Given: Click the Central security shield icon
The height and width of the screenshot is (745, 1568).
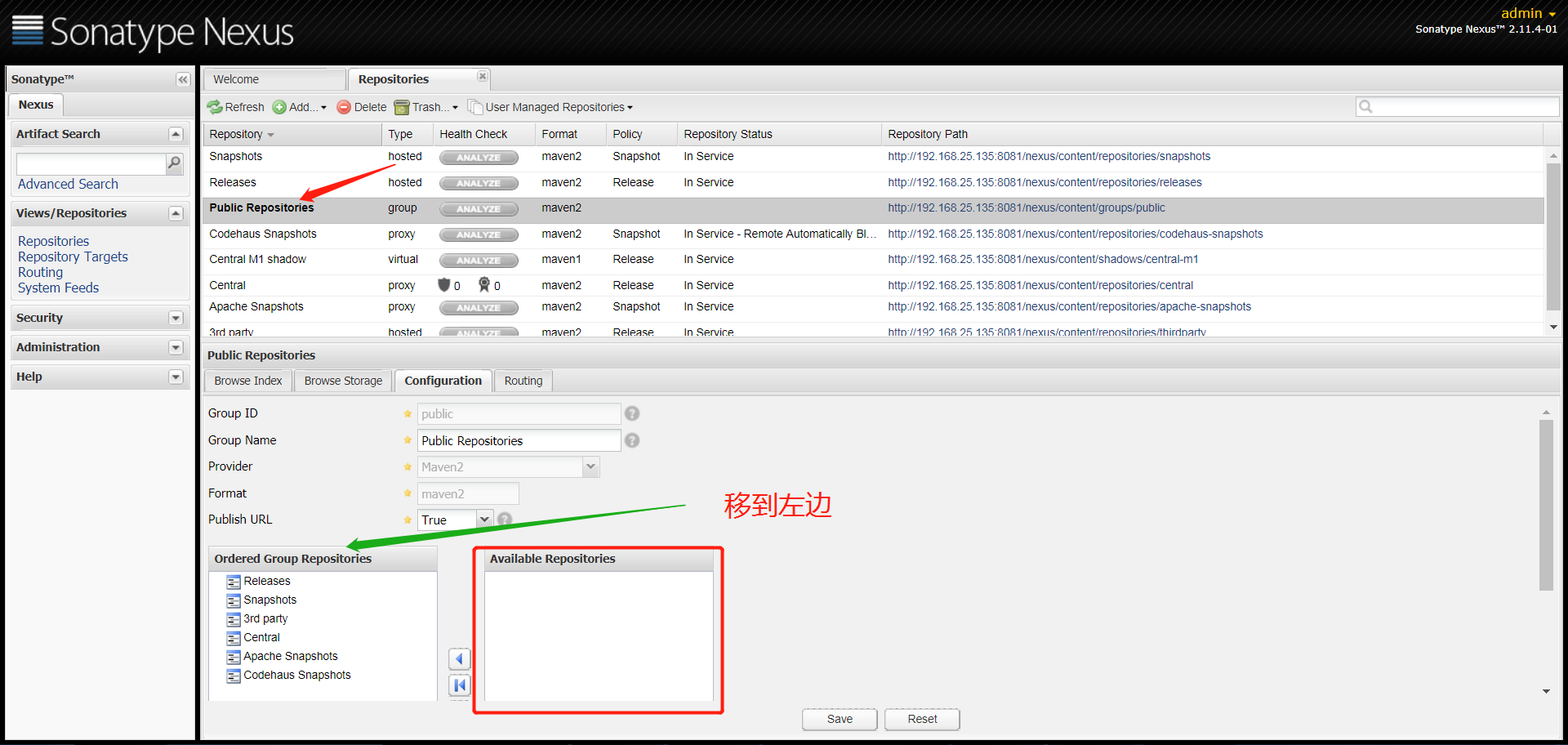Looking at the screenshot, I should (444, 284).
